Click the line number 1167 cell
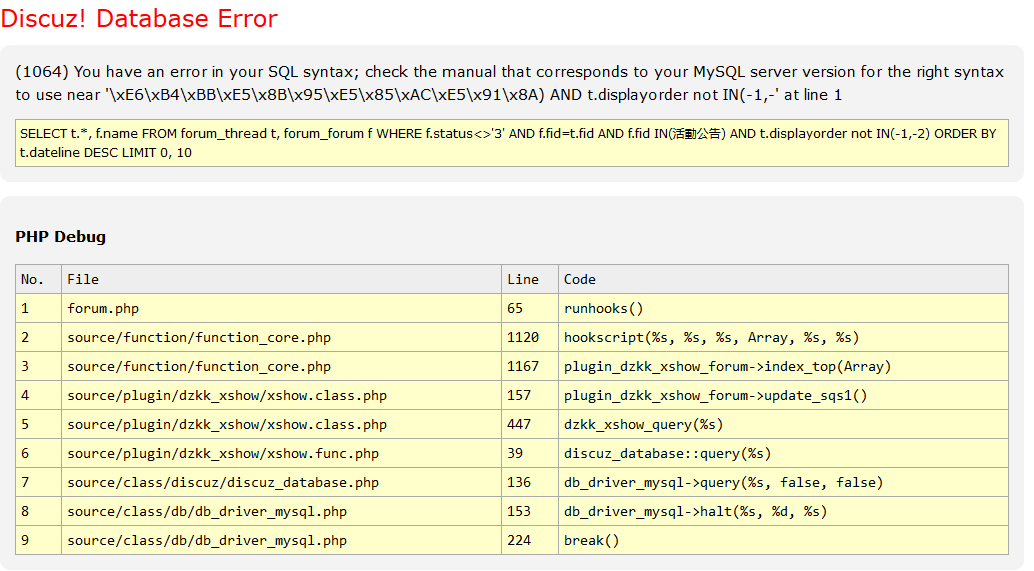This screenshot has width=1034, height=571. click(523, 366)
